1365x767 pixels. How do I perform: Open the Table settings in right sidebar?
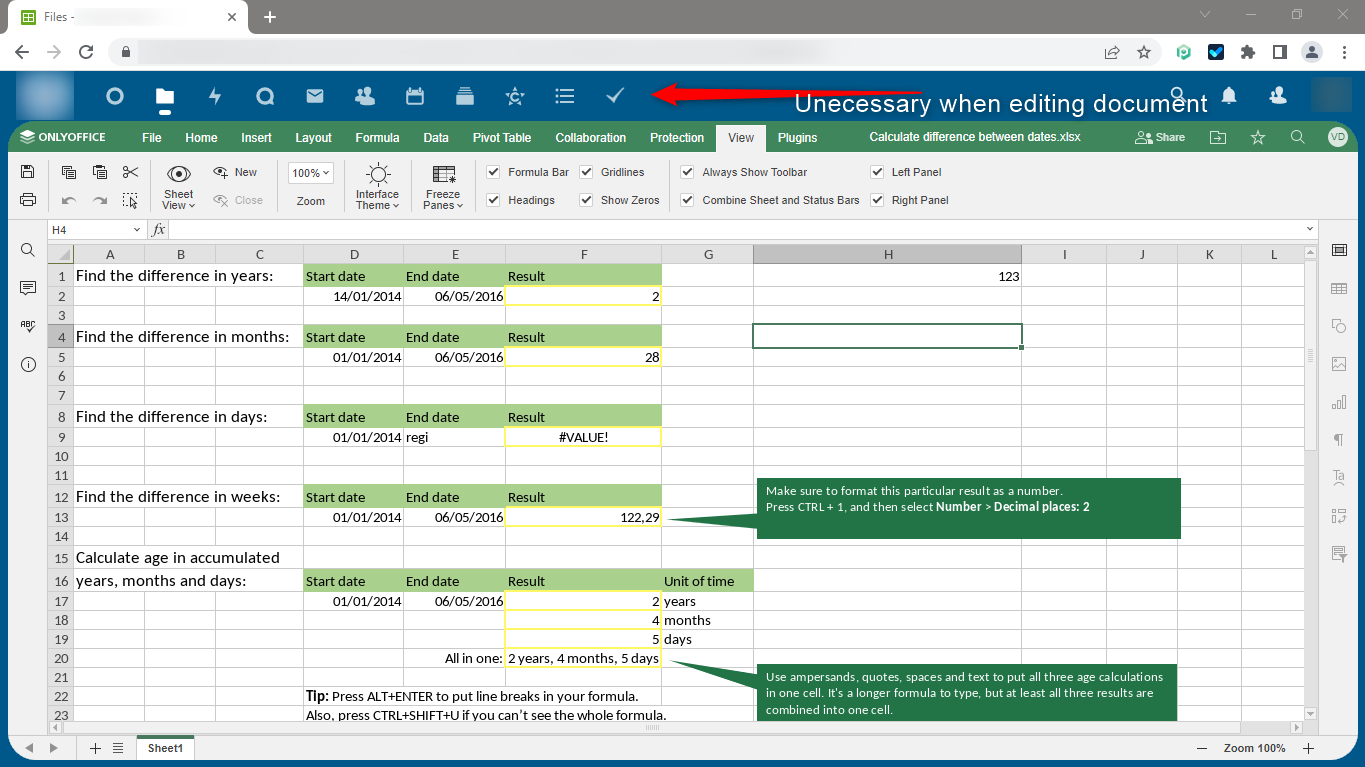click(x=1339, y=288)
